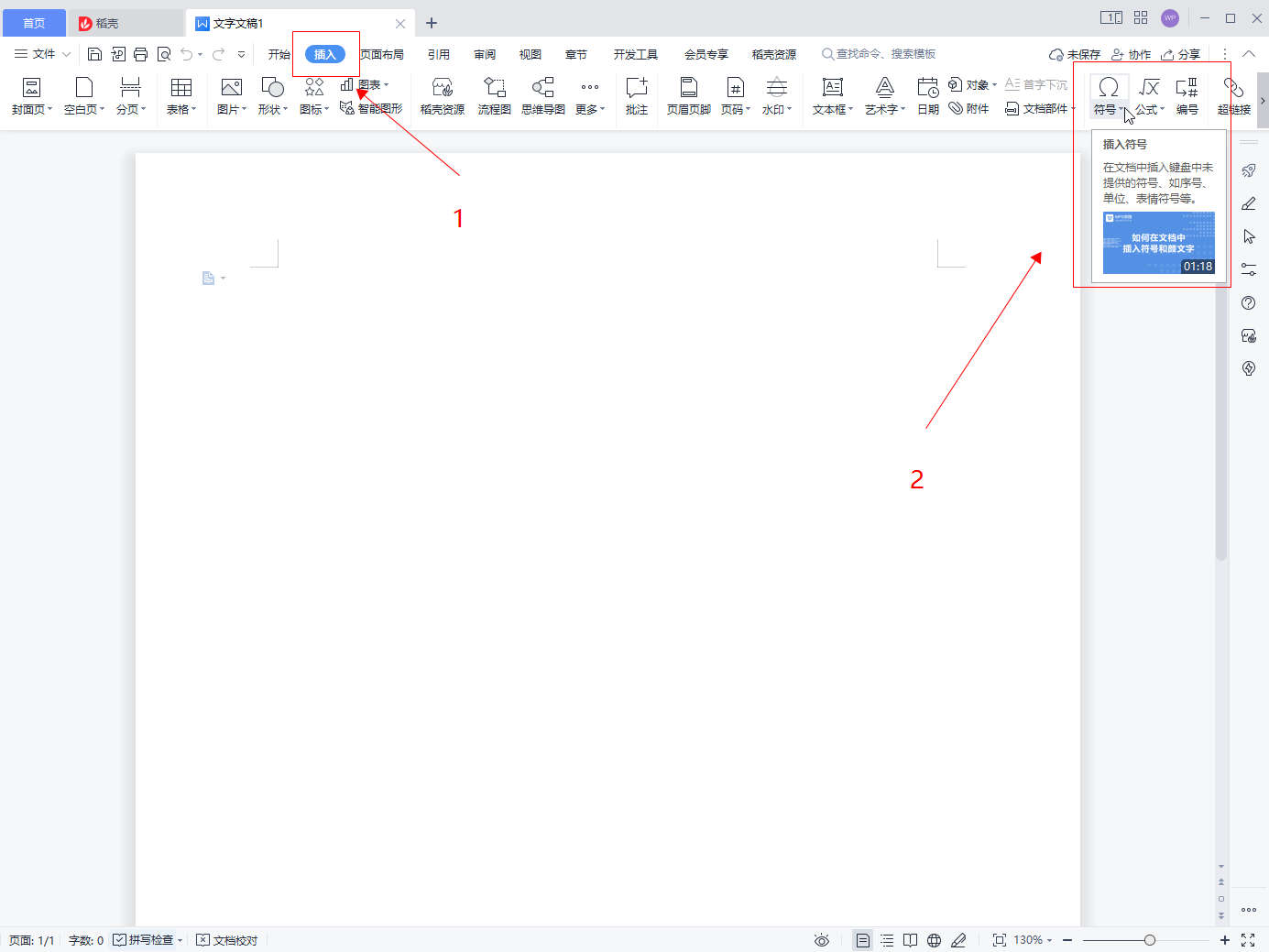Click the command search box 查找命令
The width and height of the screenshot is (1269, 952).
tap(879, 54)
